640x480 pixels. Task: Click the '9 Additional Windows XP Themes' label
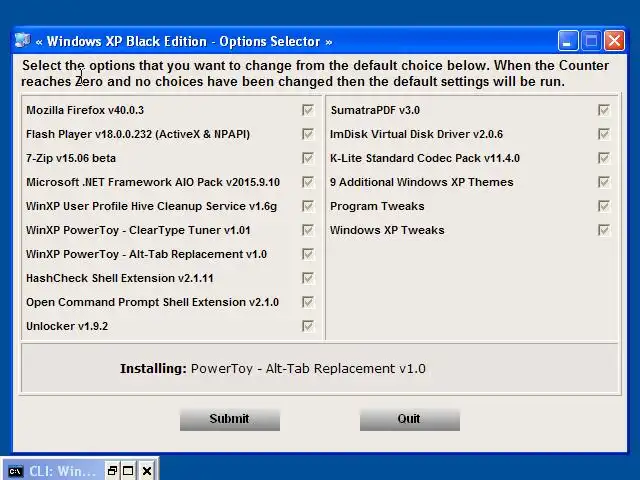tap(422, 182)
